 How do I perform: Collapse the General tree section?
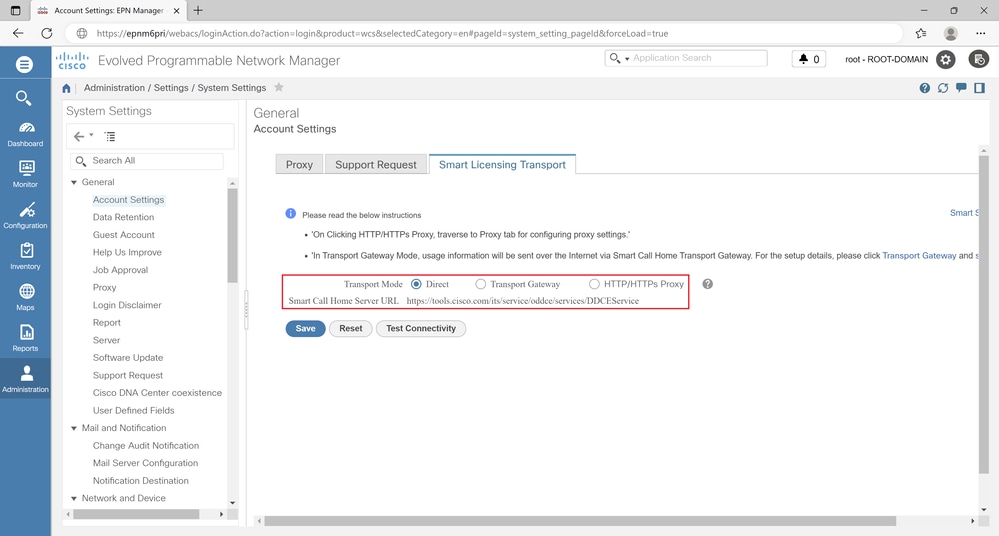tap(74, 182)
